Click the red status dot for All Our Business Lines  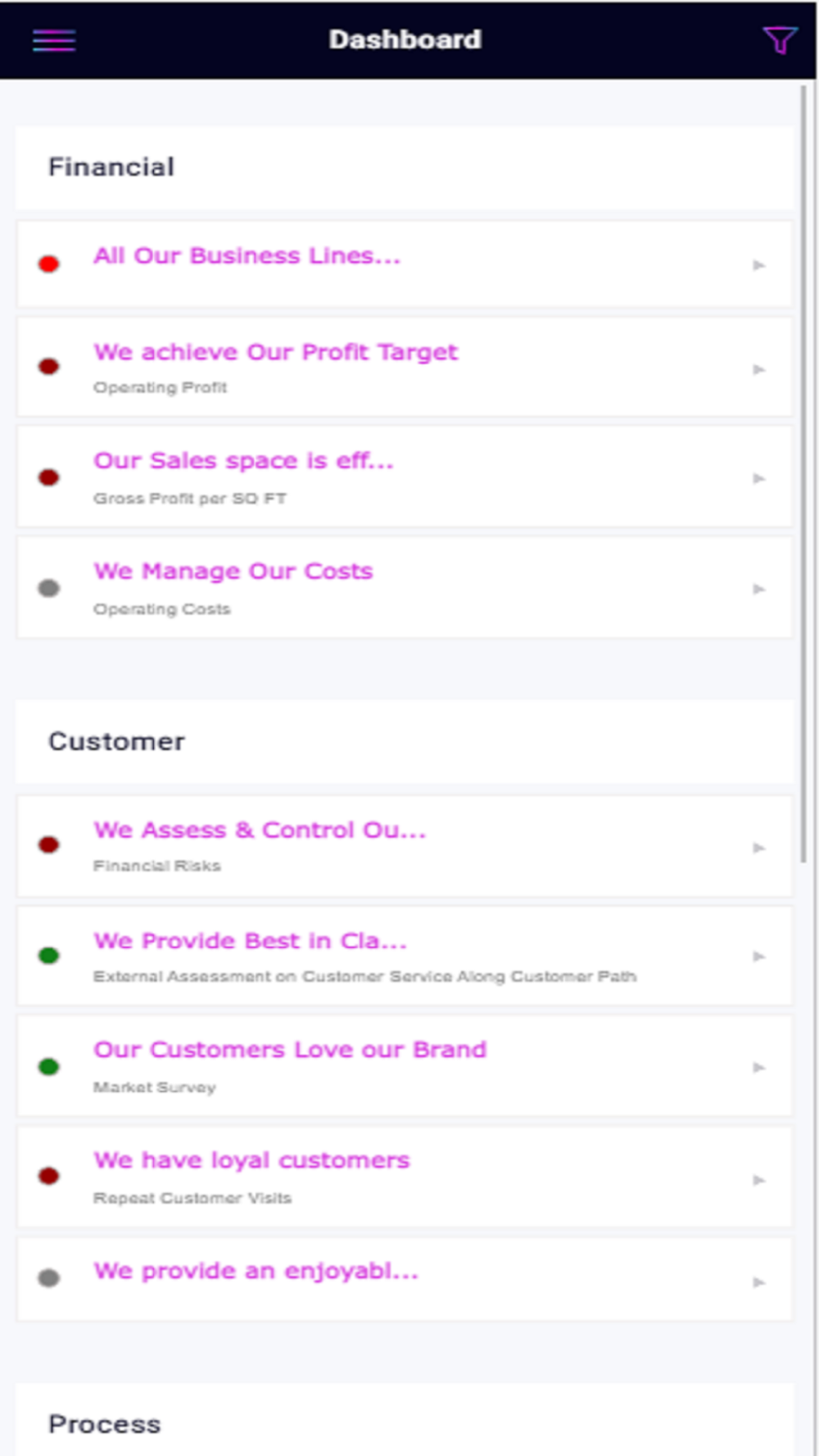(49, 265)
